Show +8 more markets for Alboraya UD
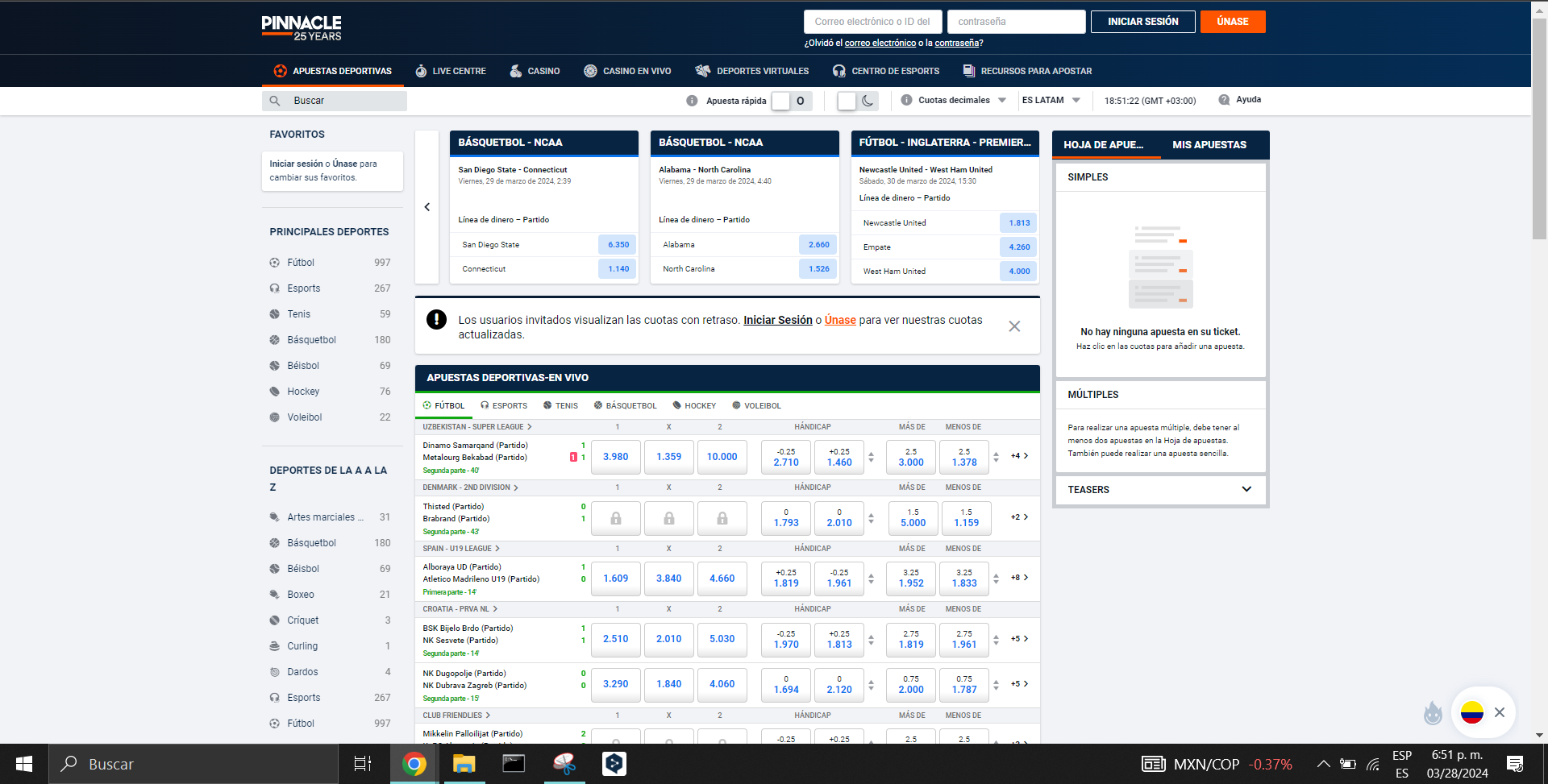 pyautogui.click(x=1019, y=578)
